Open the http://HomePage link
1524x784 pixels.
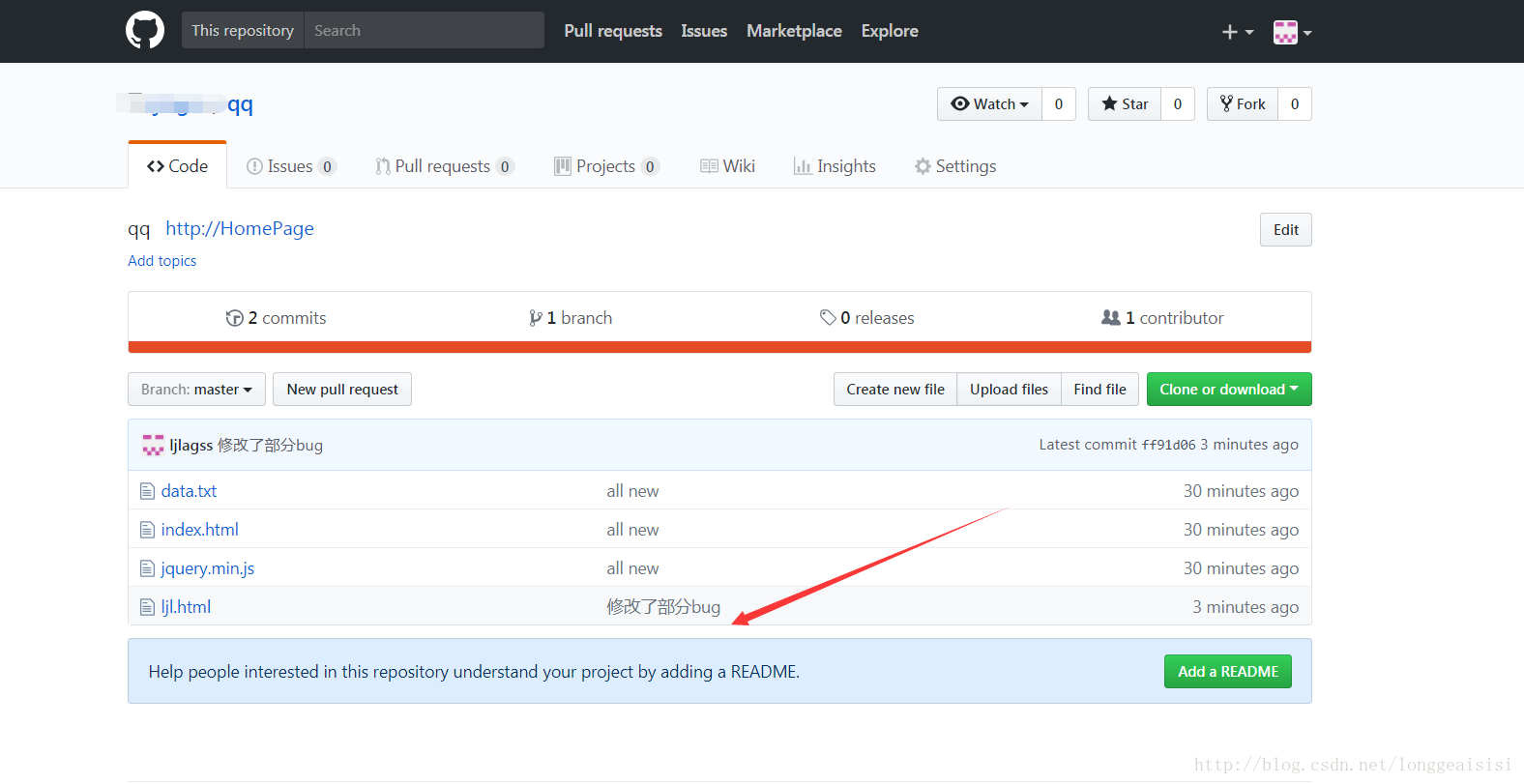tap(240, 228)
